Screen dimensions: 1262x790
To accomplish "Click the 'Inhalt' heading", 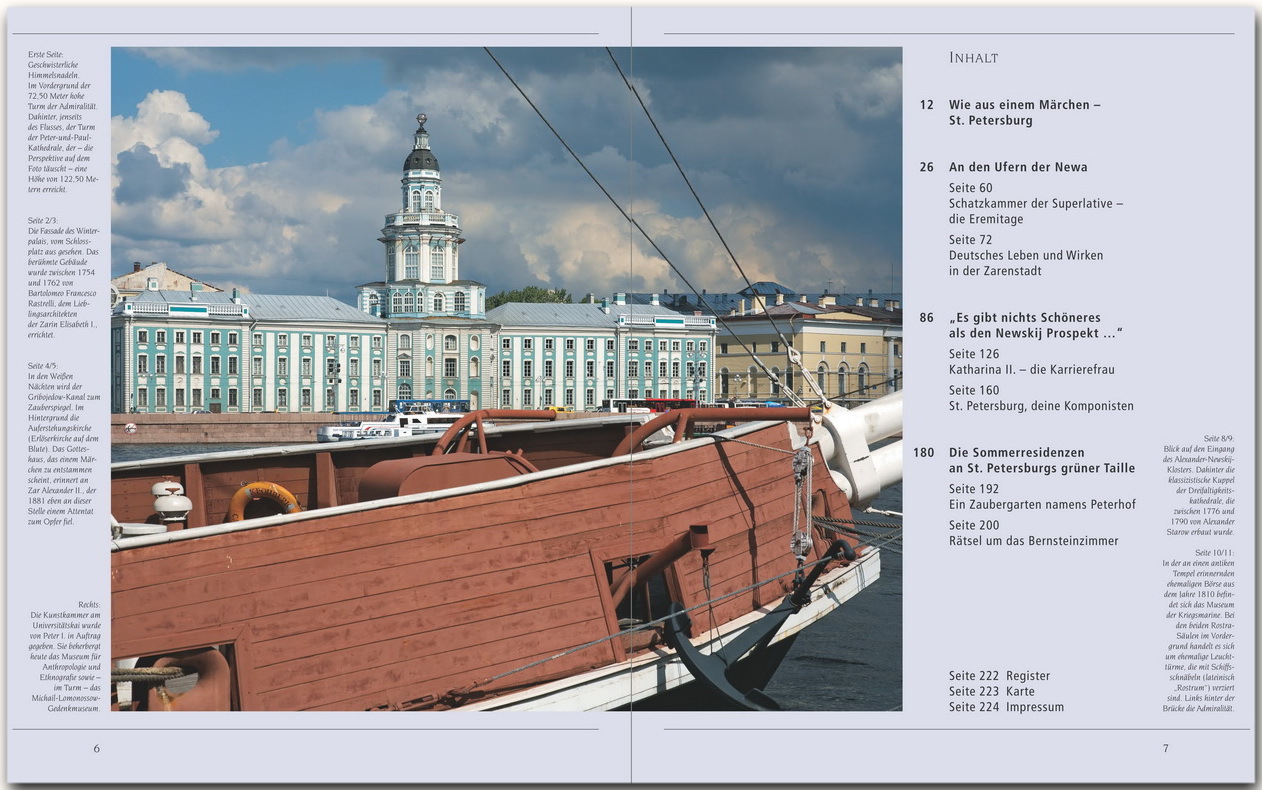I will [973, 58].
